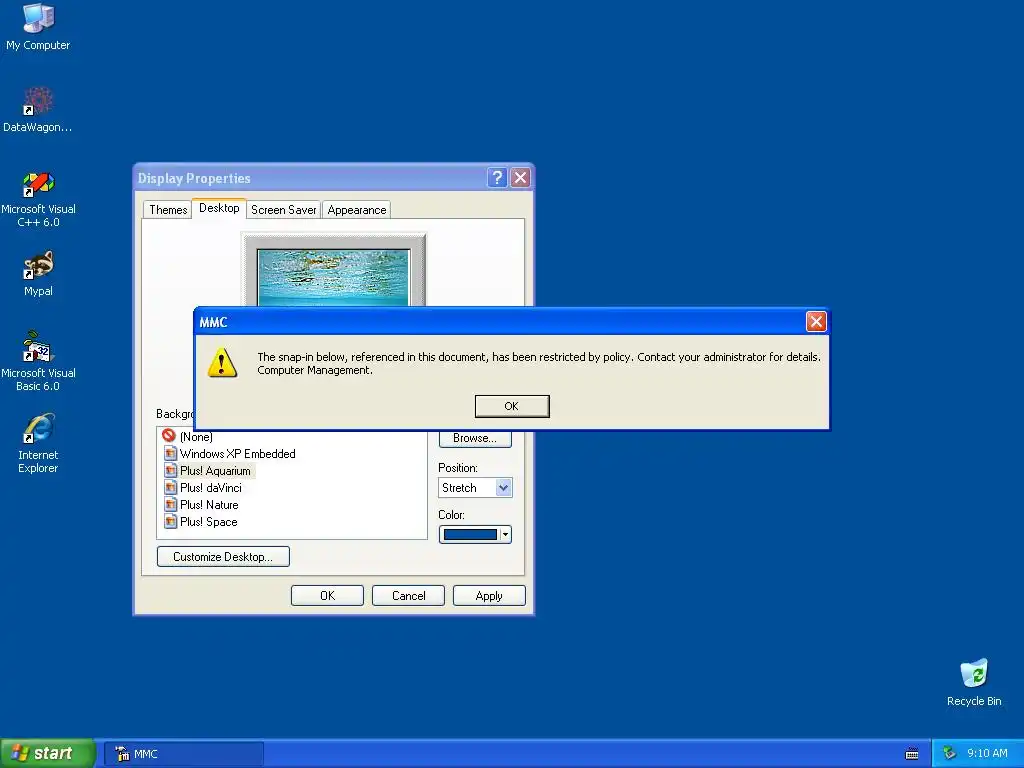Select Microsoft Visual Basic 6.0 shortcut
The width and height of the screenshot is (1024, 768).
pyautogui.click(x=38, y=361)
